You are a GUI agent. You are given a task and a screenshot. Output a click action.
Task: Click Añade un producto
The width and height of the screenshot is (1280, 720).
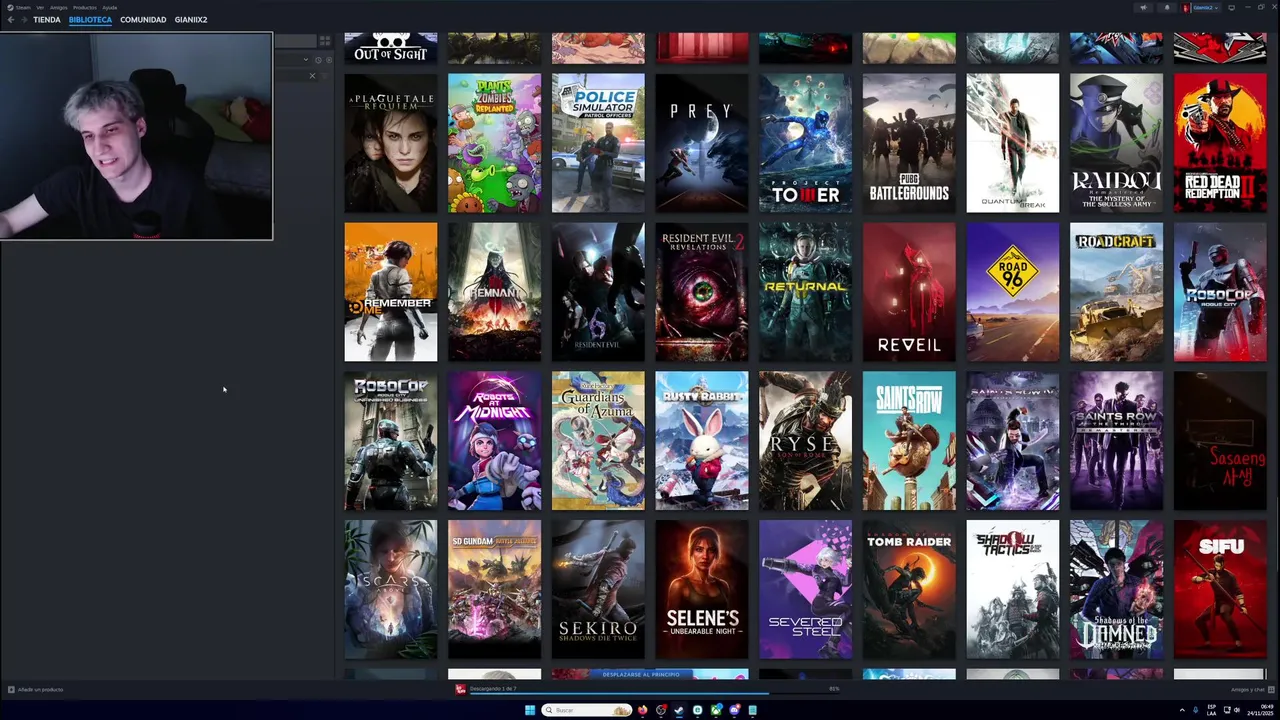(x=36, y=689)
